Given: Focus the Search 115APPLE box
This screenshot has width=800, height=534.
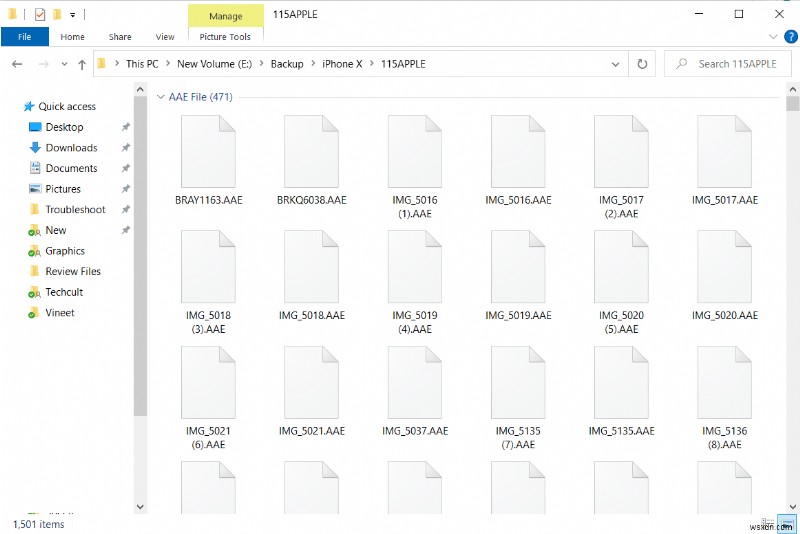Looking at the screenshot, I should pyautogui.click(x=728, y=64).
